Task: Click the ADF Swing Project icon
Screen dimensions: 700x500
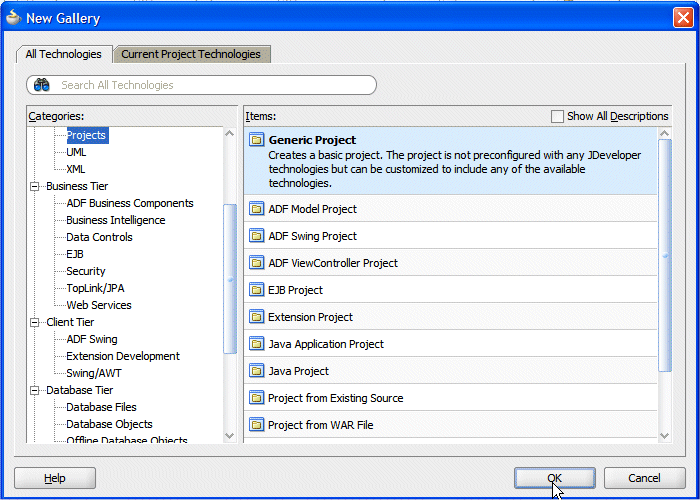Action: click(x=257, y=236)
